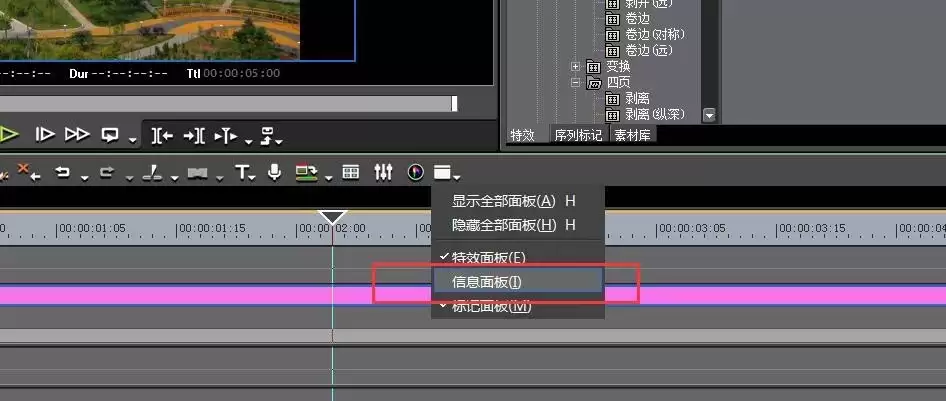Screen dimensions: 946x401
Task: Click the add cut point icon
Action: tap(152, 174)
